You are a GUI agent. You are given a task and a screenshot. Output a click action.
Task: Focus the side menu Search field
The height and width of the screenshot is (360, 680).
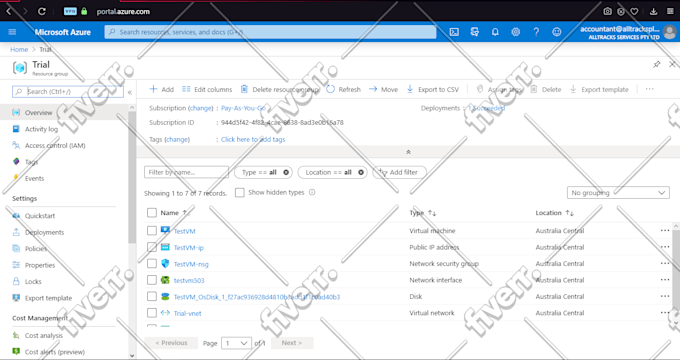coord(68,92)
